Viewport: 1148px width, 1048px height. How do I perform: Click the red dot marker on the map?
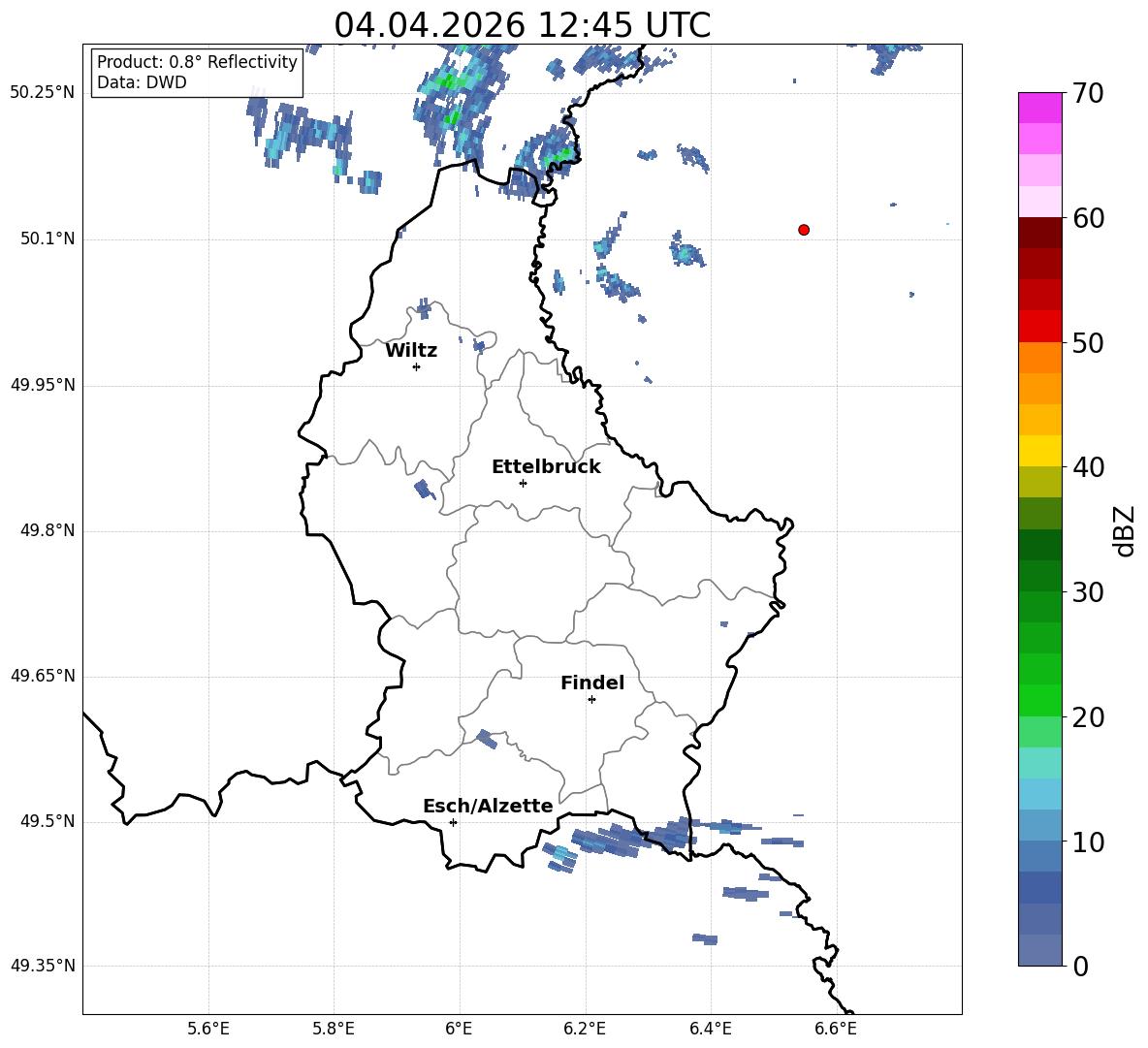[x=804, y=230]
